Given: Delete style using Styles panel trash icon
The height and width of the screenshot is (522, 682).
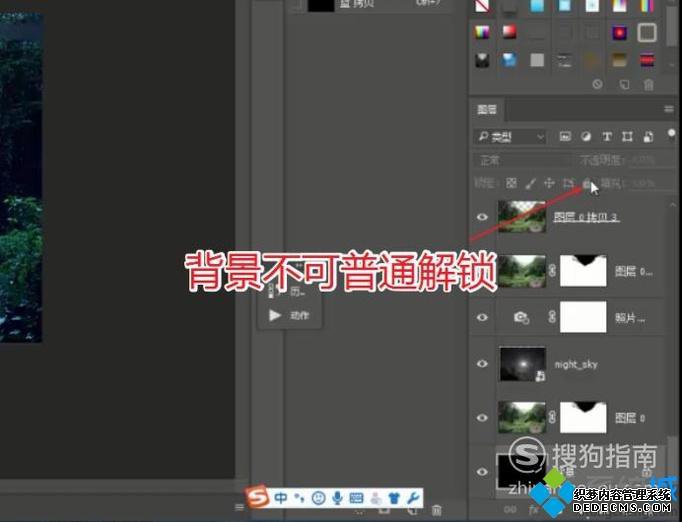Looking at the screenshot, I should (649, 84).
